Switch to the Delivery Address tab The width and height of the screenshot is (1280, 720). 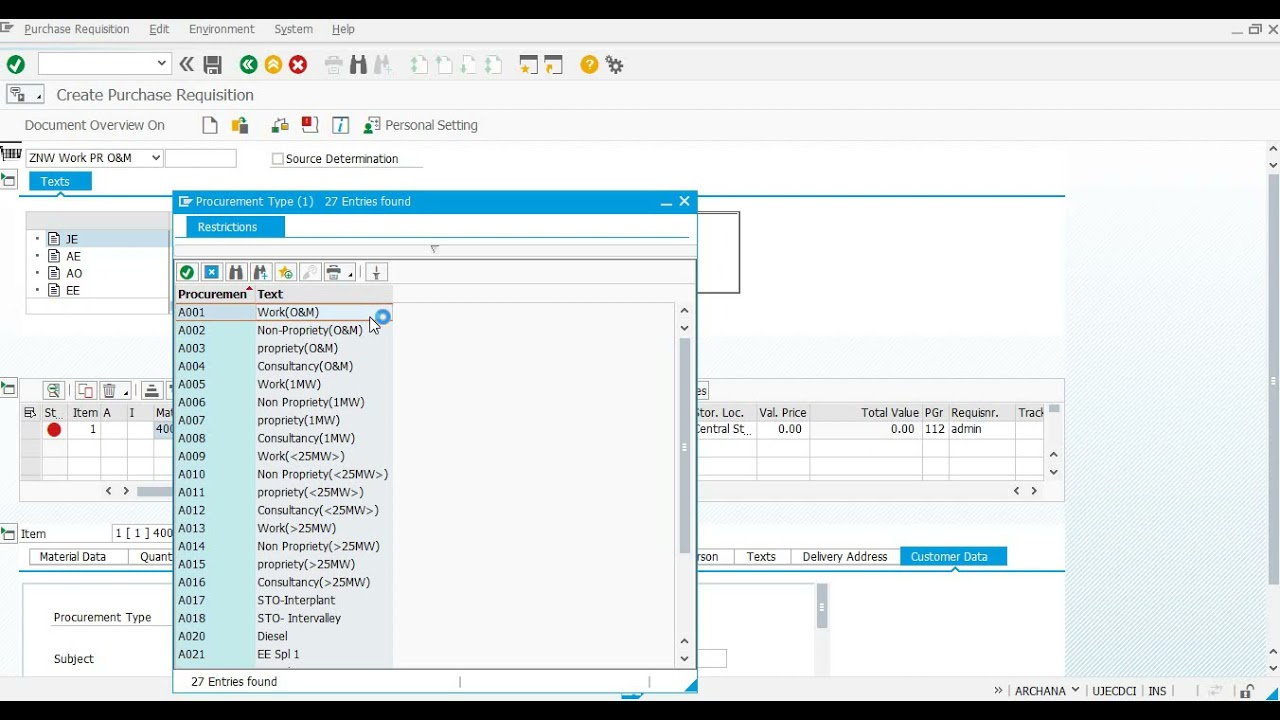(845, 557)
